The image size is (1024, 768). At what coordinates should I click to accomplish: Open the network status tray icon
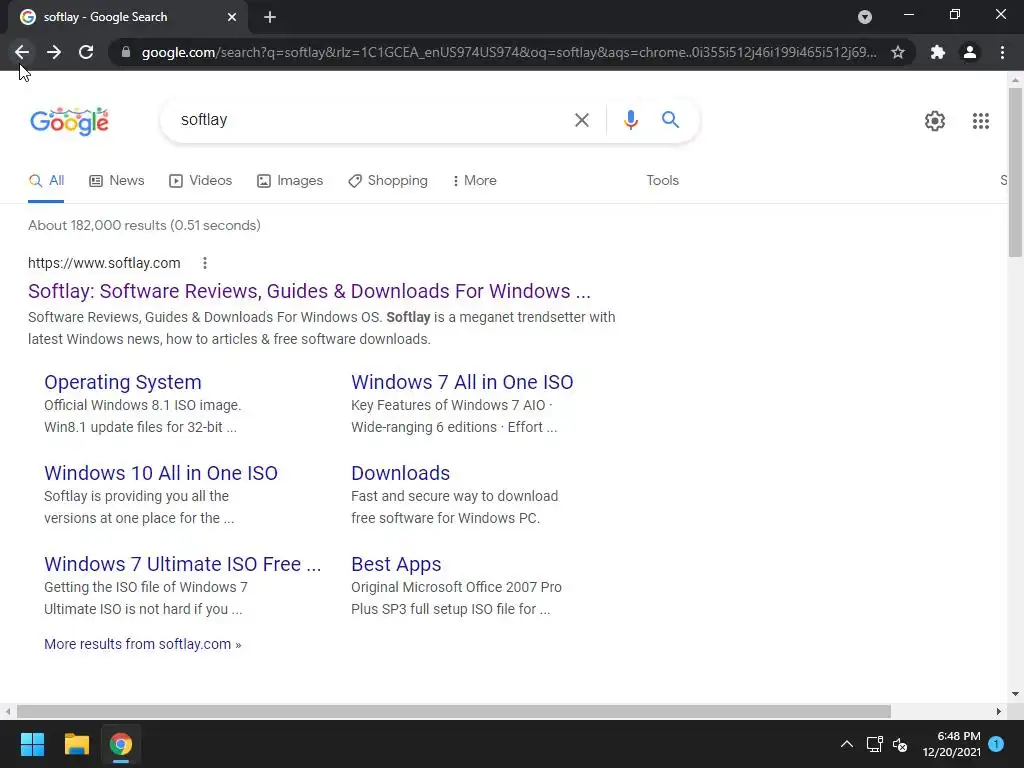point(874,744)
